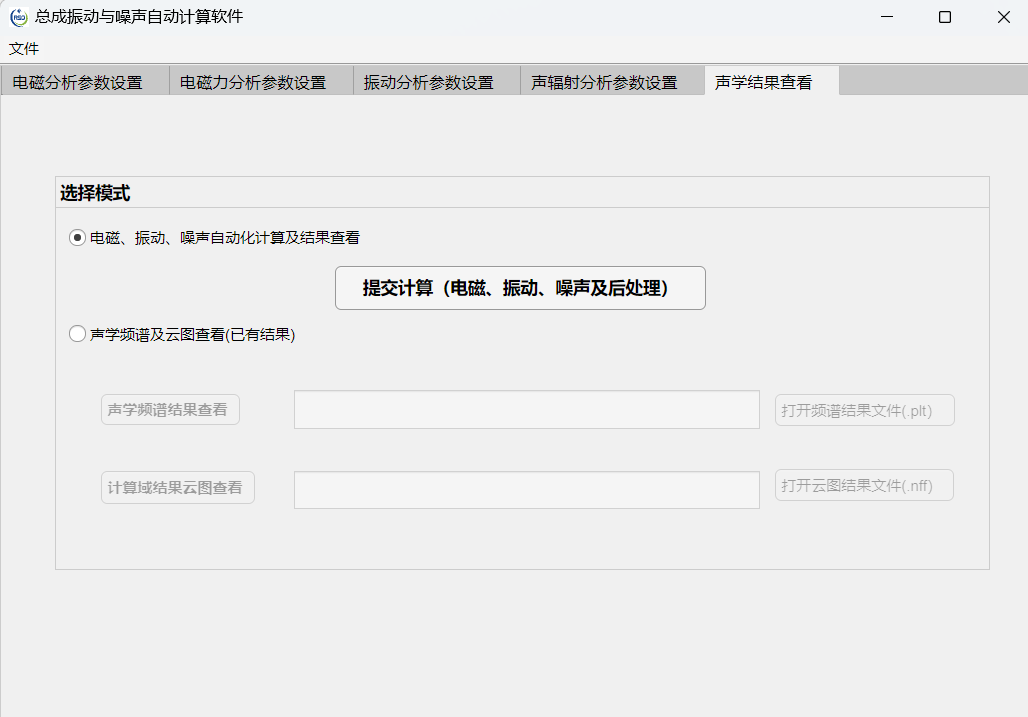Screen dimensions: 1028x717
Task: Click the spectrum result file path field
Action: 526,410
